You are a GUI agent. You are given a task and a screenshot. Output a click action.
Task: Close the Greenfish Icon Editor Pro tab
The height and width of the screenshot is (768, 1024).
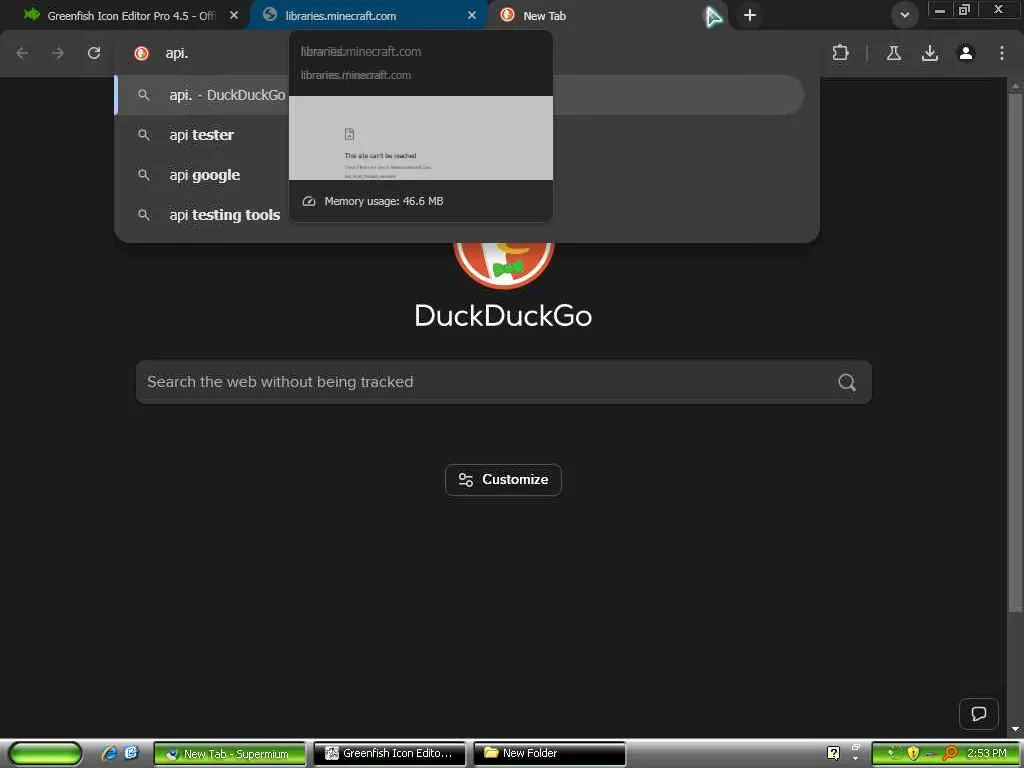234,15
